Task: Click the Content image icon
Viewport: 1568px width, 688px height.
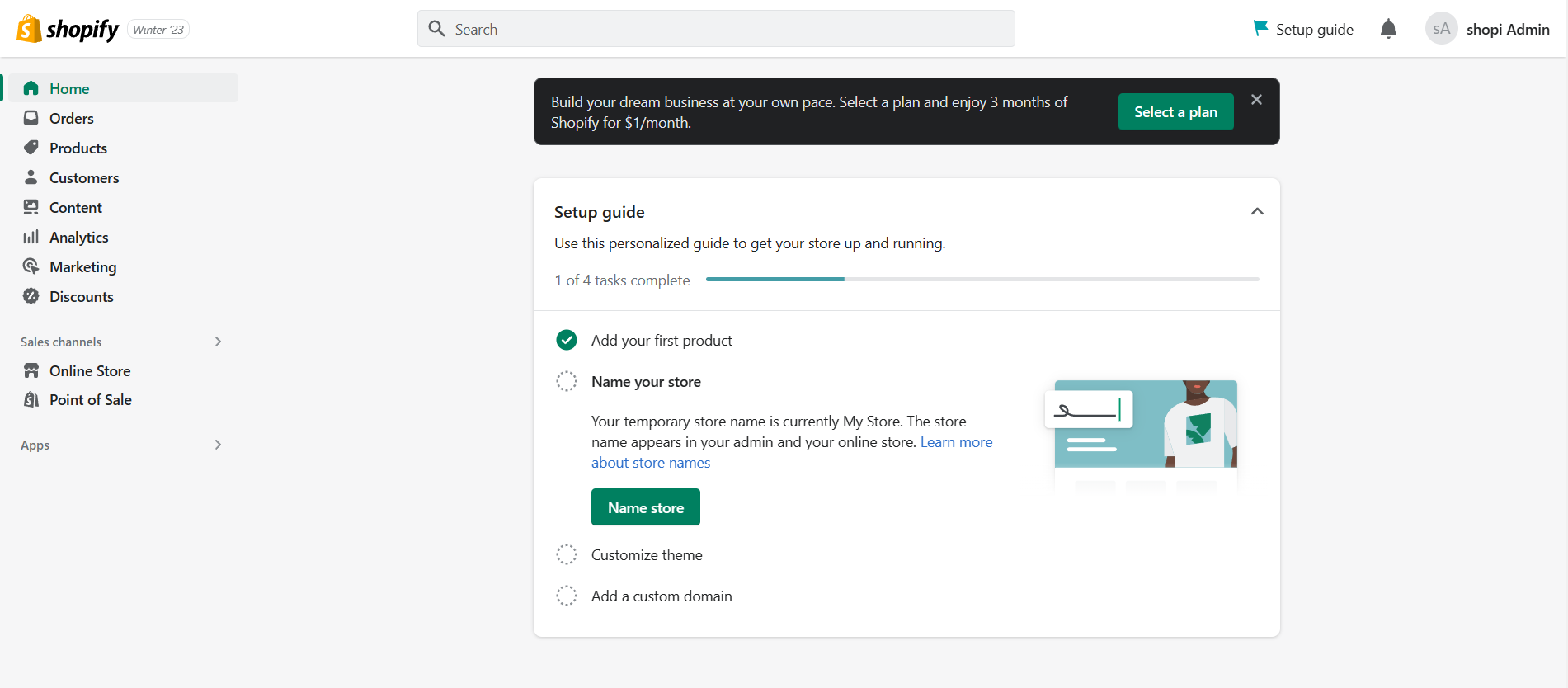Action: pyautogui.click(x=31, y=207)
